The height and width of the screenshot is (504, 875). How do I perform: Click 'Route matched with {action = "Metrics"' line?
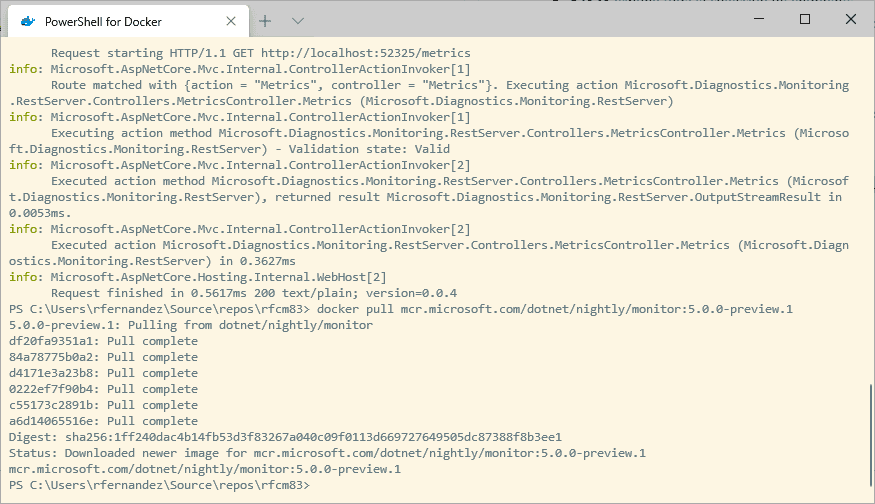450,85
